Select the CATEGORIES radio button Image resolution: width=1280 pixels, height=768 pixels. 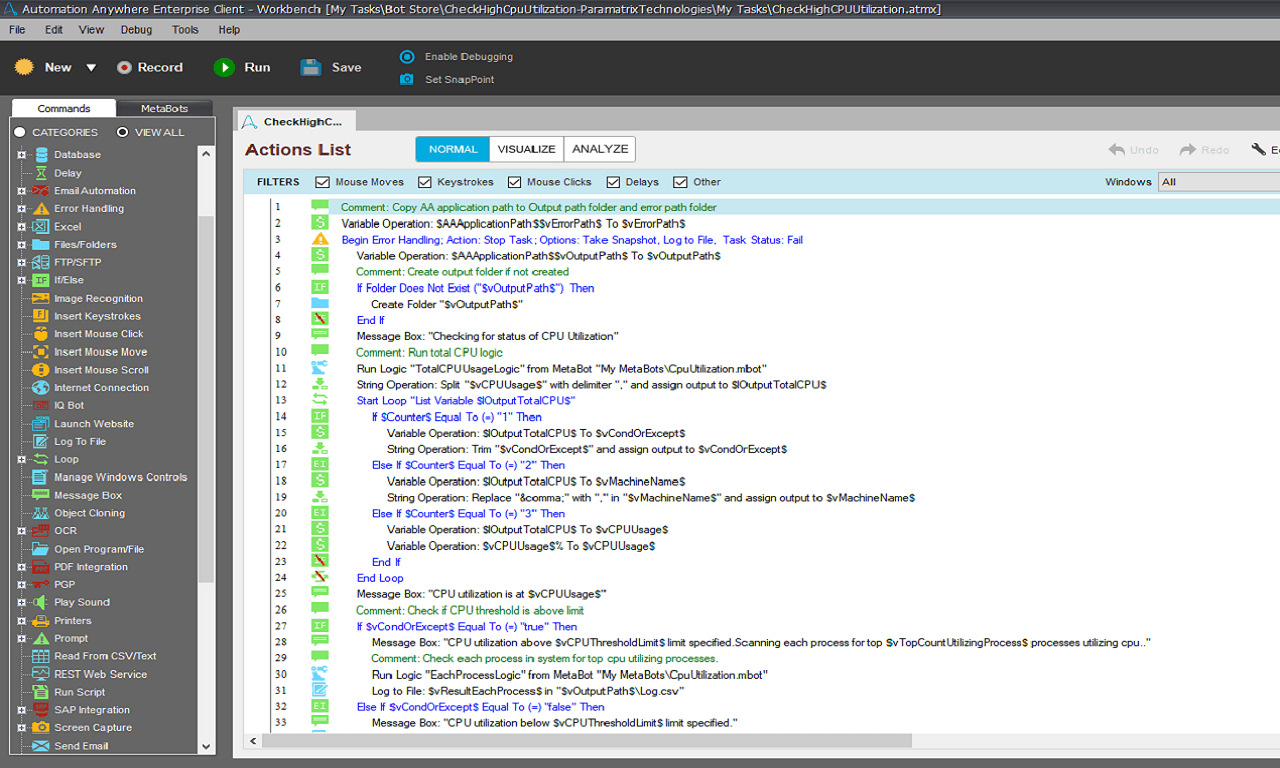coord(20,132)
